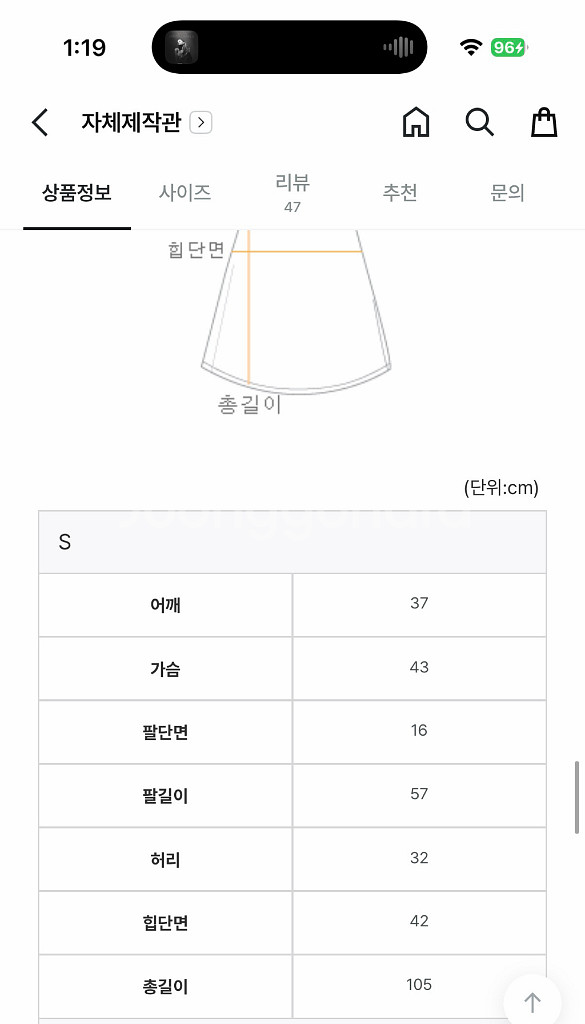This screenshot has height=1024, width=585.
Task: Tap the Wi-Fi status icon
Action: click(468, 46)
